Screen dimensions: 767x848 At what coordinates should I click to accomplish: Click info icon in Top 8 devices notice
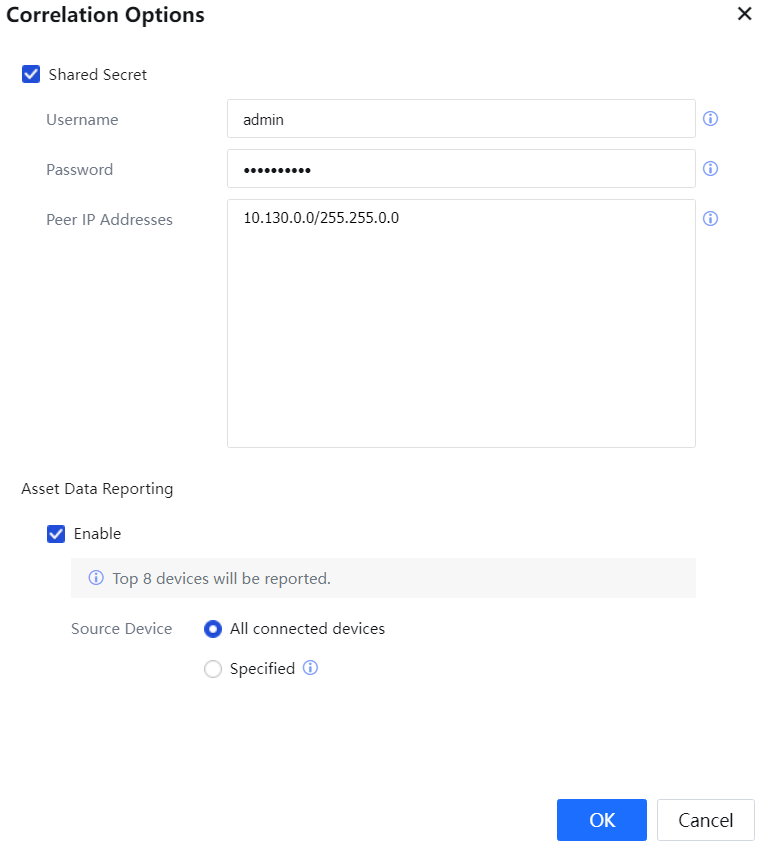[x=97, y=579]
